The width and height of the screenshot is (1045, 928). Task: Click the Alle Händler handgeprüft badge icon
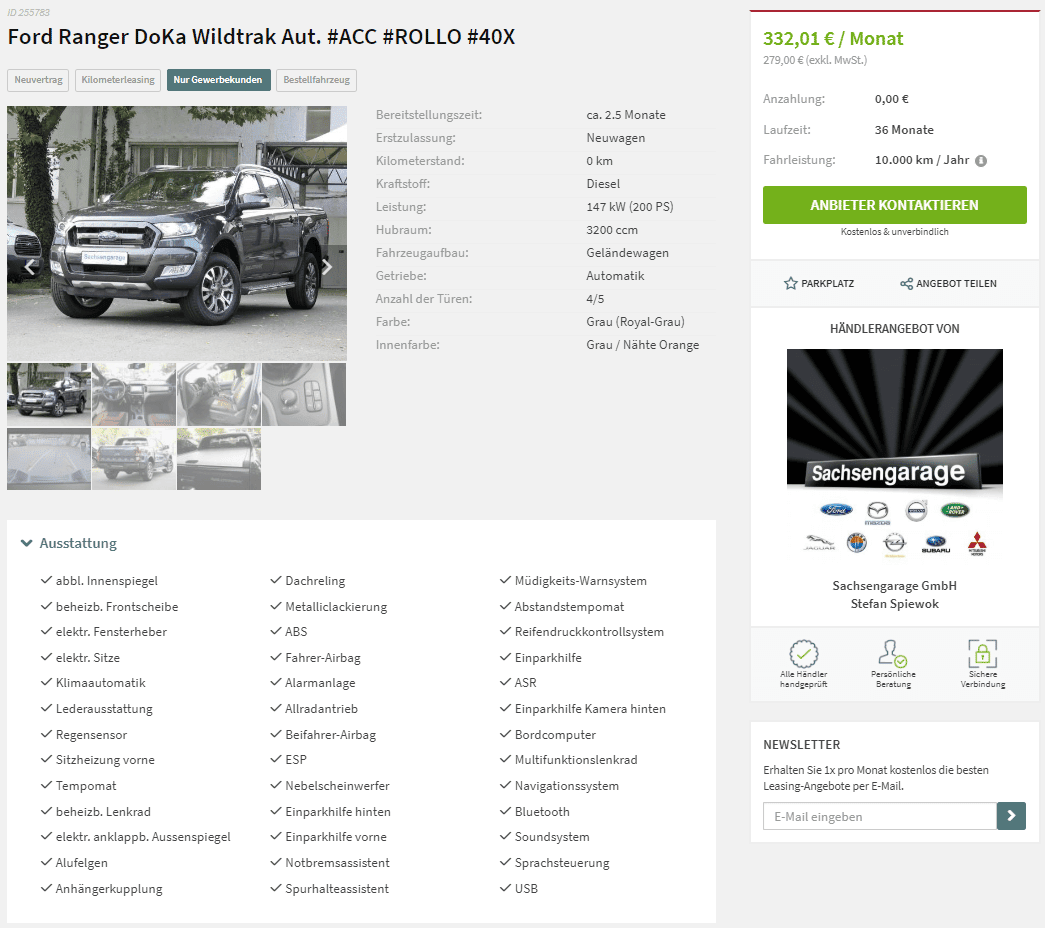click(x=804, y=654)
